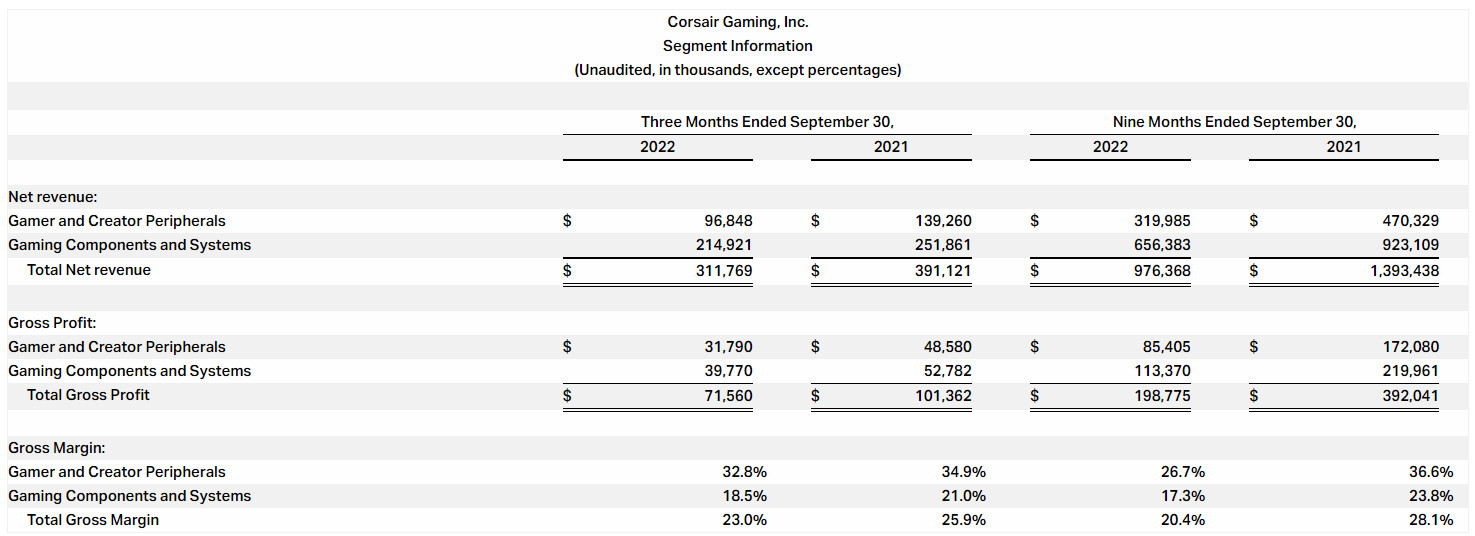
Task: Select the Gross Margin section label
Action: coord(56,448)
